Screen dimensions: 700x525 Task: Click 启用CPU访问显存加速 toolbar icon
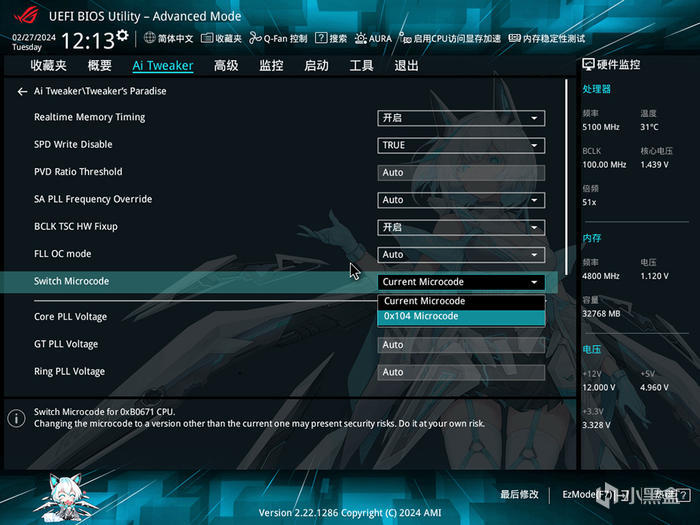(x=405, y=38)
